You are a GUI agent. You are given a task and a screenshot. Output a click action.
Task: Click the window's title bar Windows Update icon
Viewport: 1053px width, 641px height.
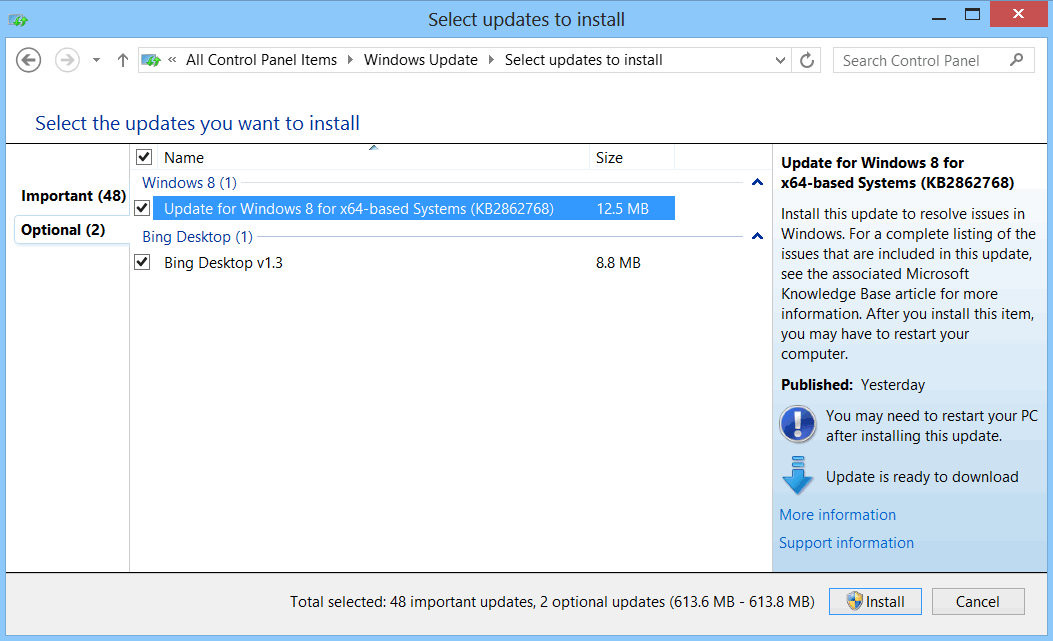18,20
